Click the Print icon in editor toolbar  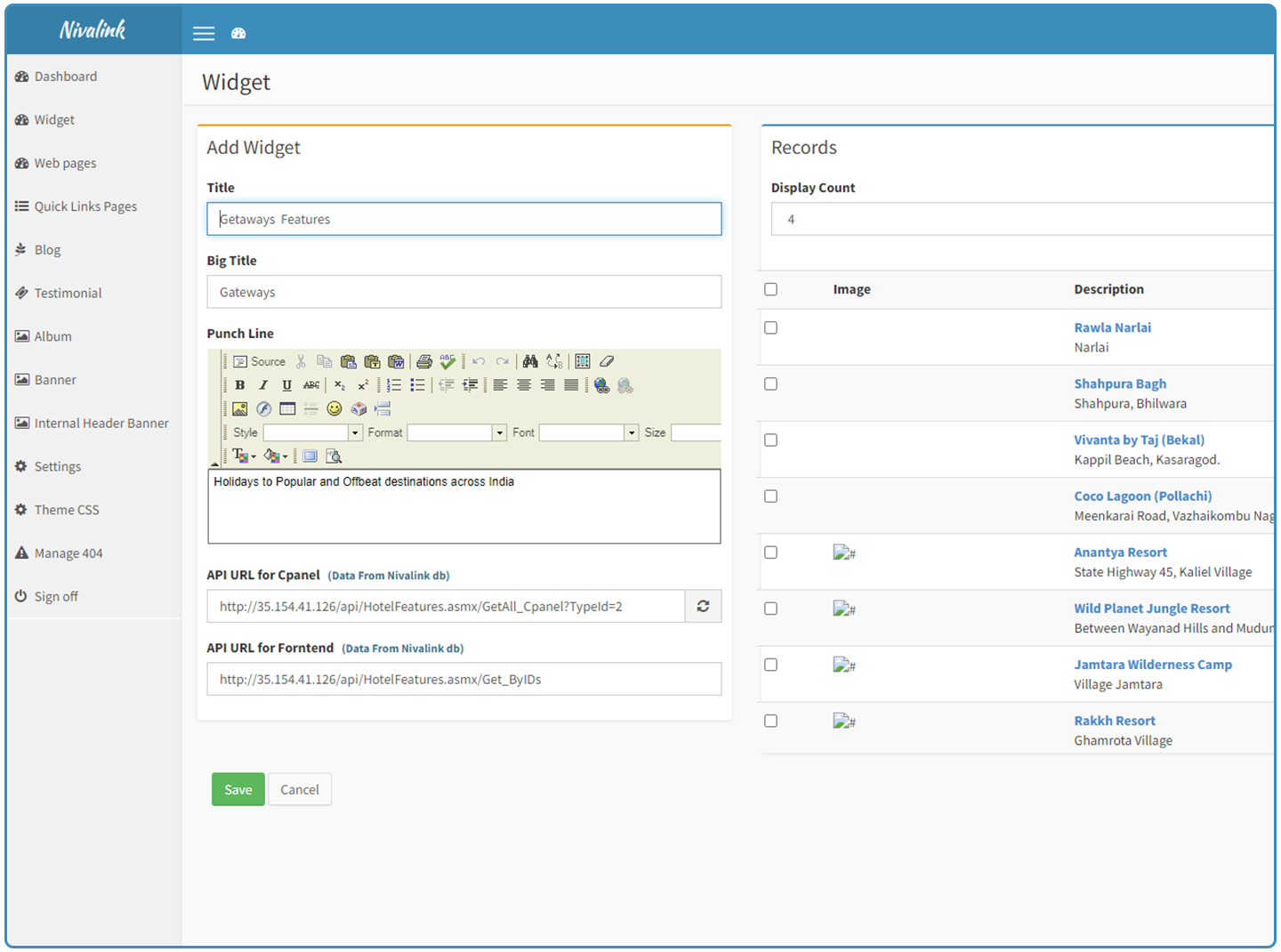[x=424, y=361]
